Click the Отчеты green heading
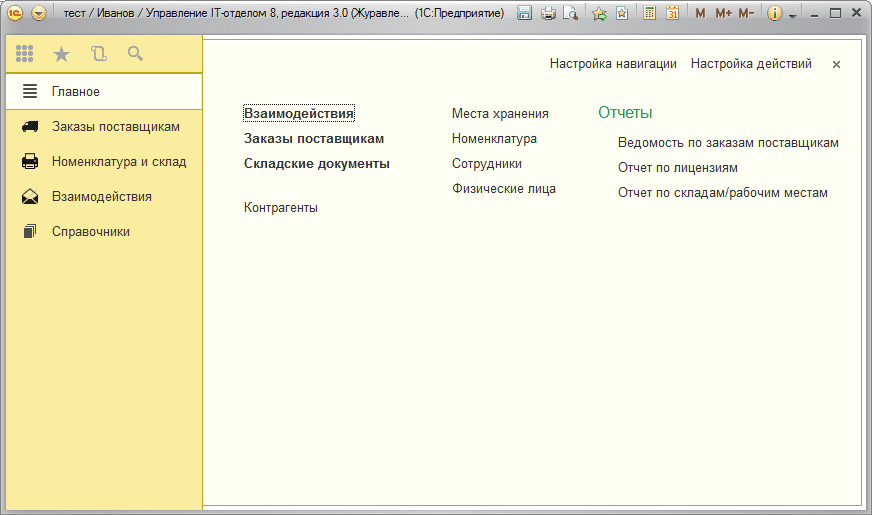Image resolution: width=872 pixels, height=515 pixels. tap(625, 112)
